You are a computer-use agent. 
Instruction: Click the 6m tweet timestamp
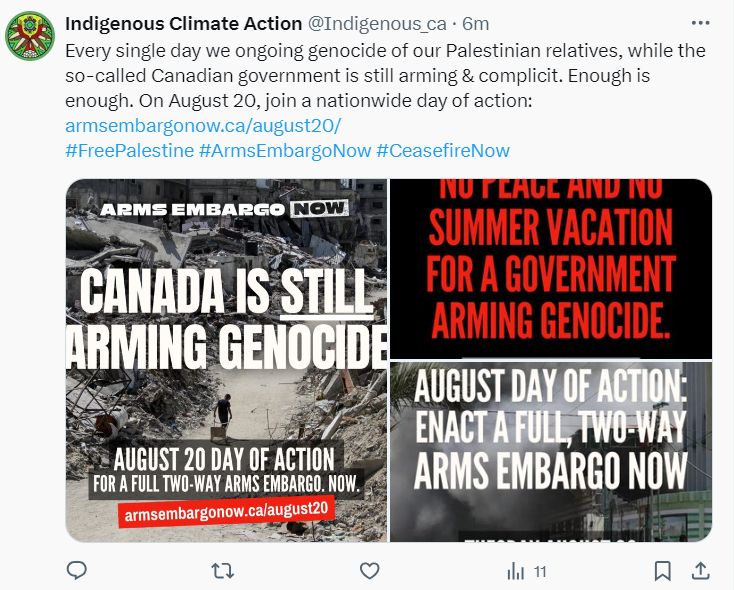(478, 24)
